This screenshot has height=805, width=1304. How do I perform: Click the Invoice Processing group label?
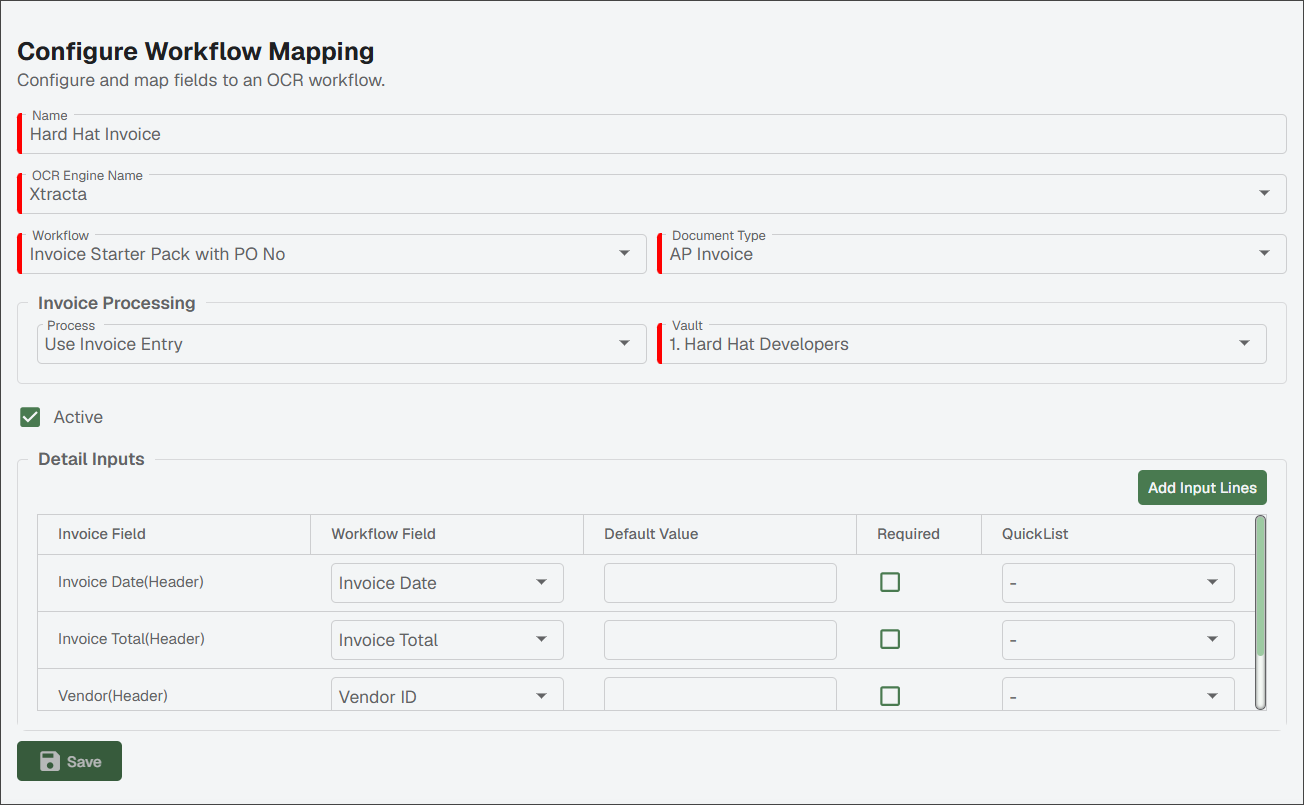117,303
